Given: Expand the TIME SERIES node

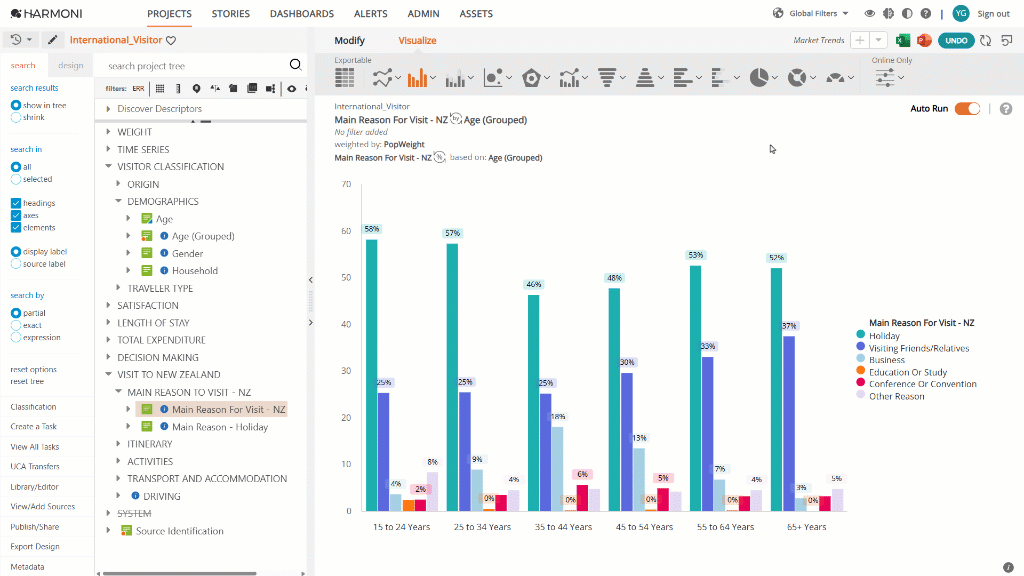Looking at the screenshot, I should click(108, 149).
